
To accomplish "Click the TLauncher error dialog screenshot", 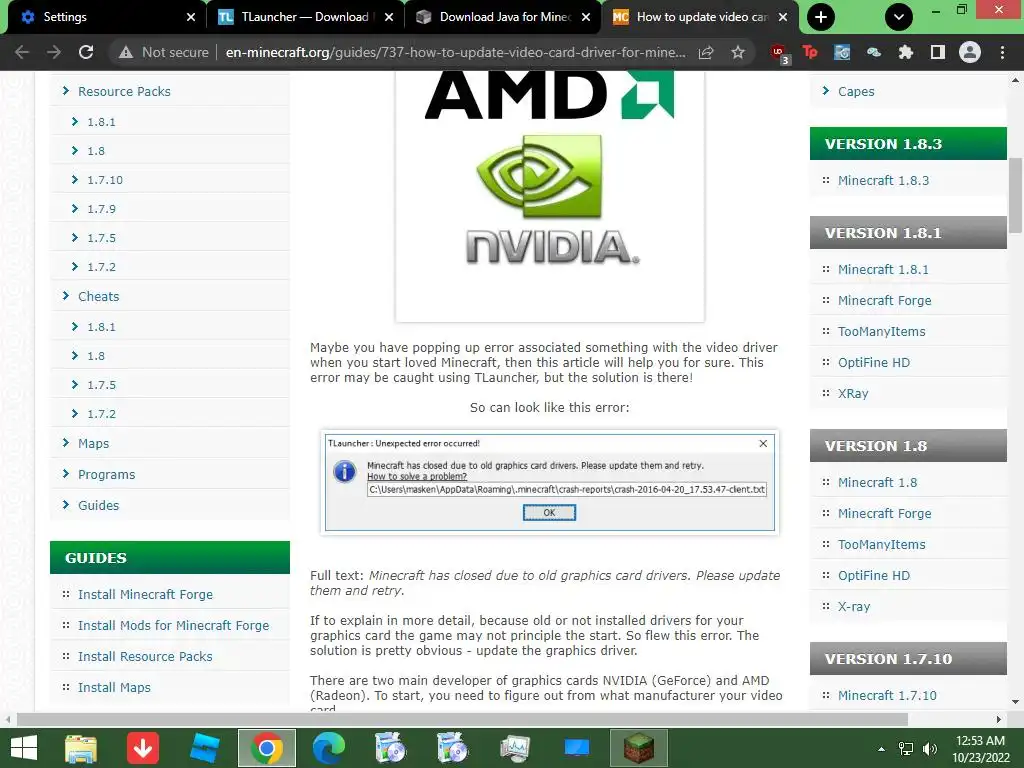I will click(x=549, y=482).
